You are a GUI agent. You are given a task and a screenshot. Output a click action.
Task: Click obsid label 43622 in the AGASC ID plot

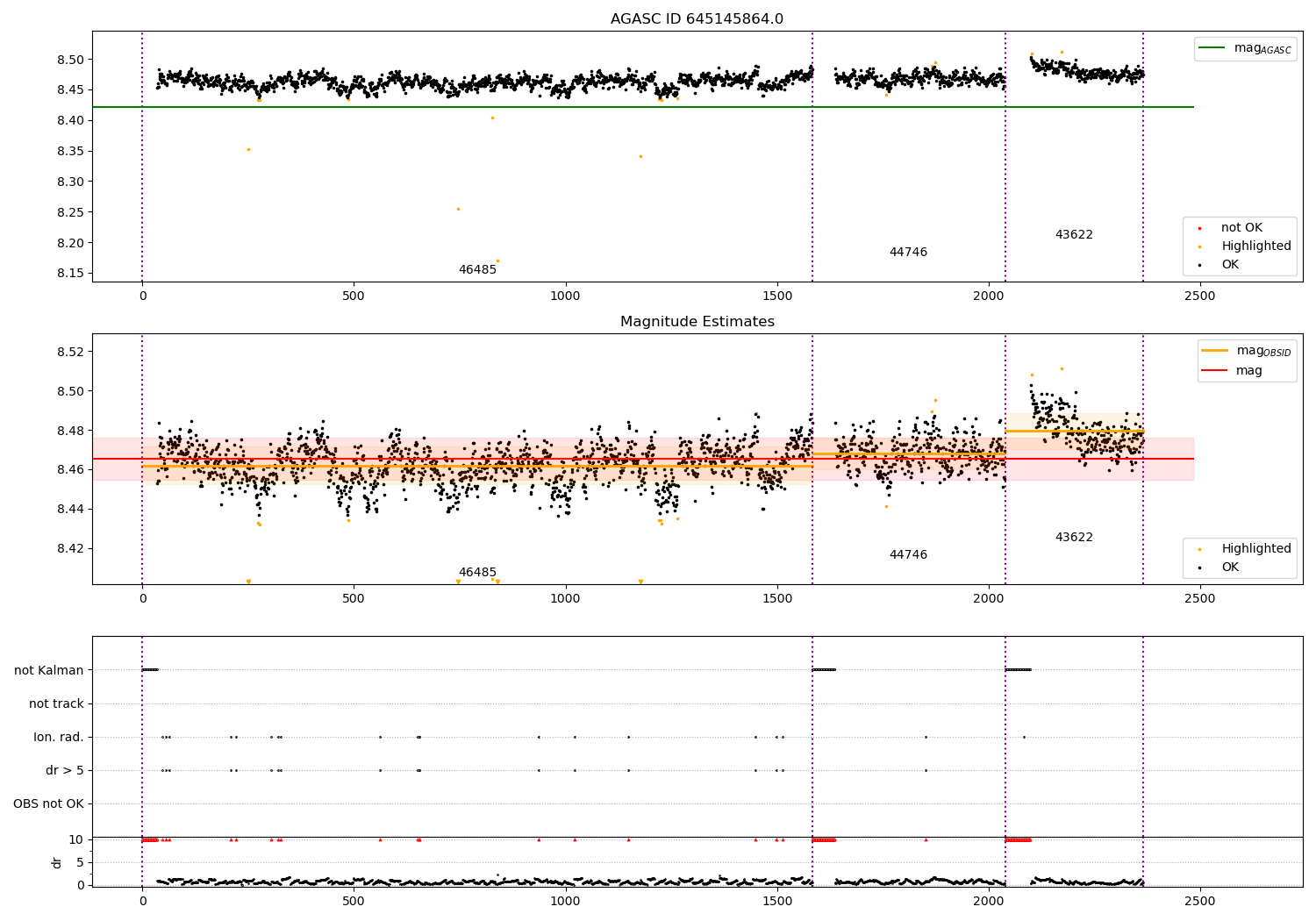(1074, 235)
